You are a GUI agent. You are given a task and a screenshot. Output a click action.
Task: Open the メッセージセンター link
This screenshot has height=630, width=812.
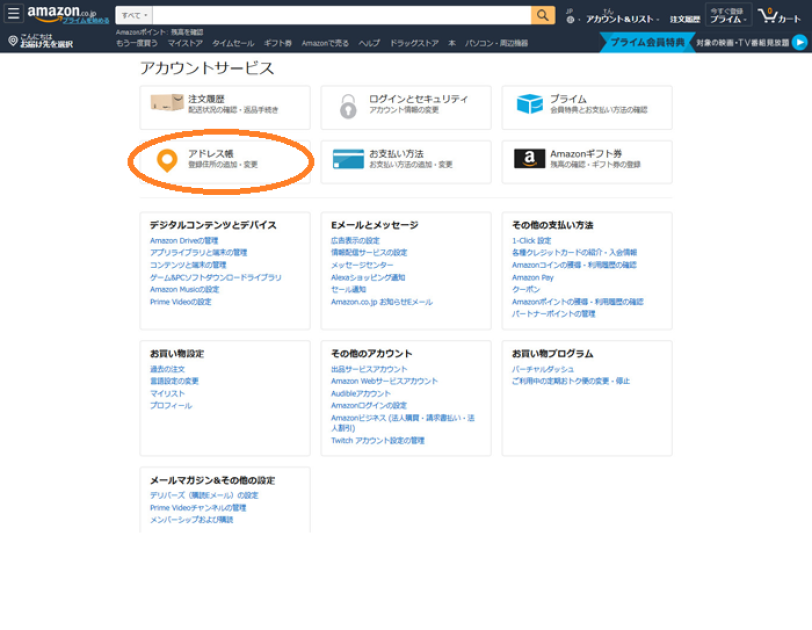[x=362, y=265]
